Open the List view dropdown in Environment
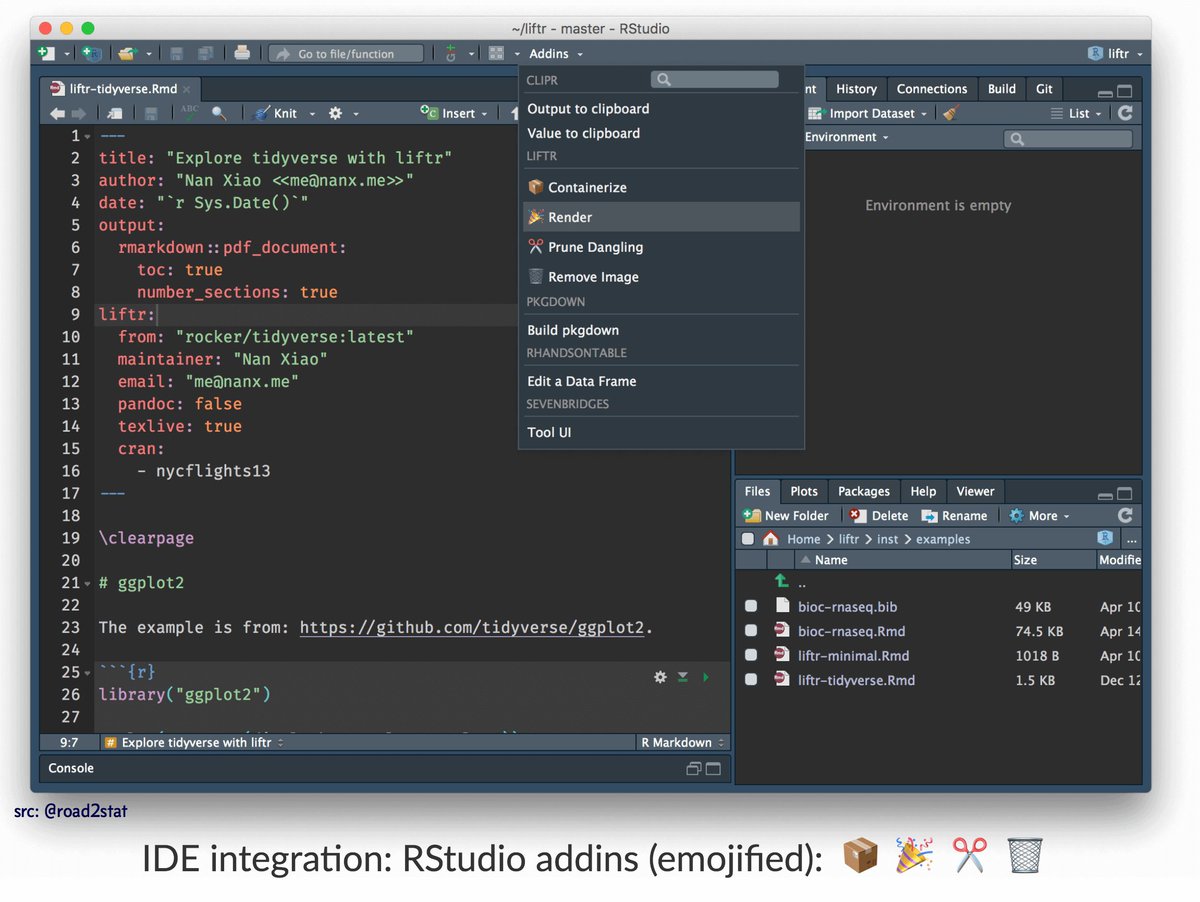The width and height of the screenshot is (1200, 902). click(x=1078, y=113)
